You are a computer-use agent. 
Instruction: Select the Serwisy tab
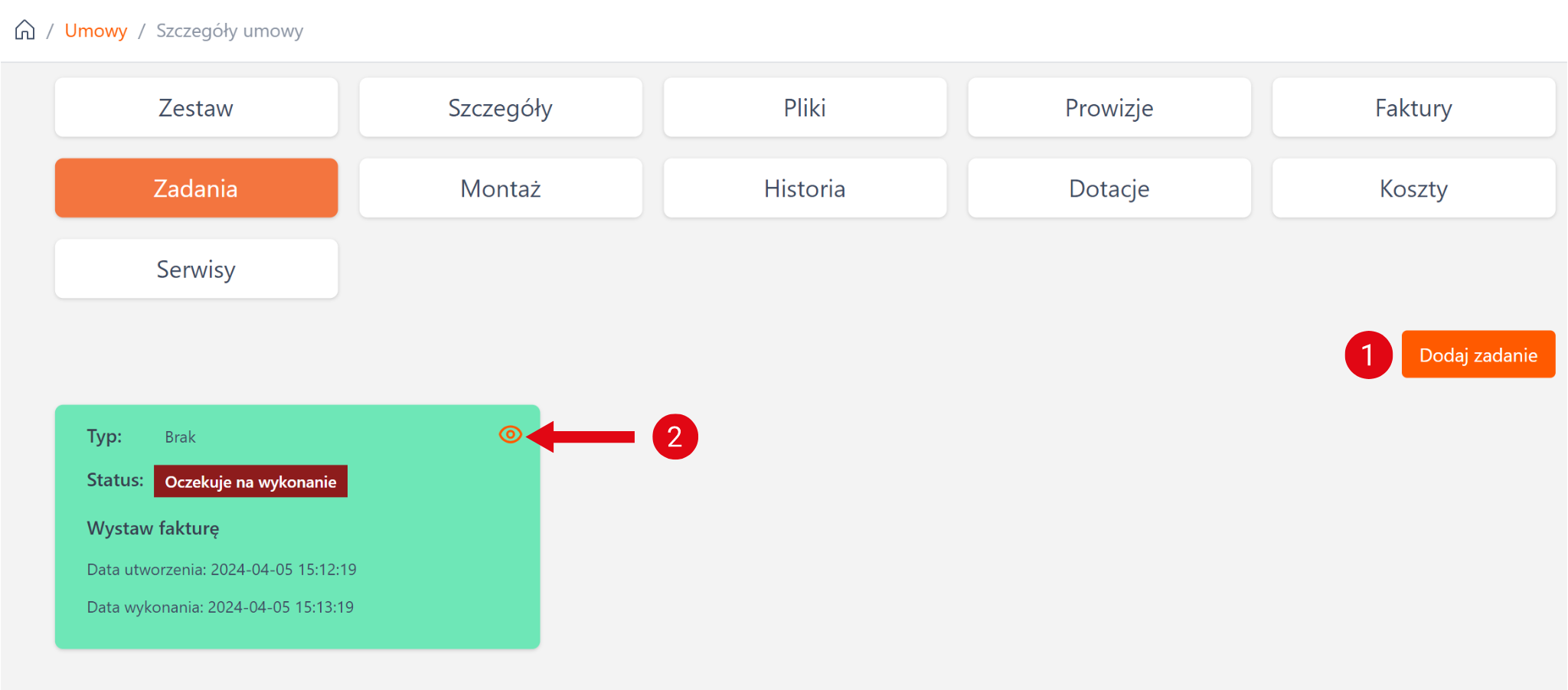pos(196,270)
